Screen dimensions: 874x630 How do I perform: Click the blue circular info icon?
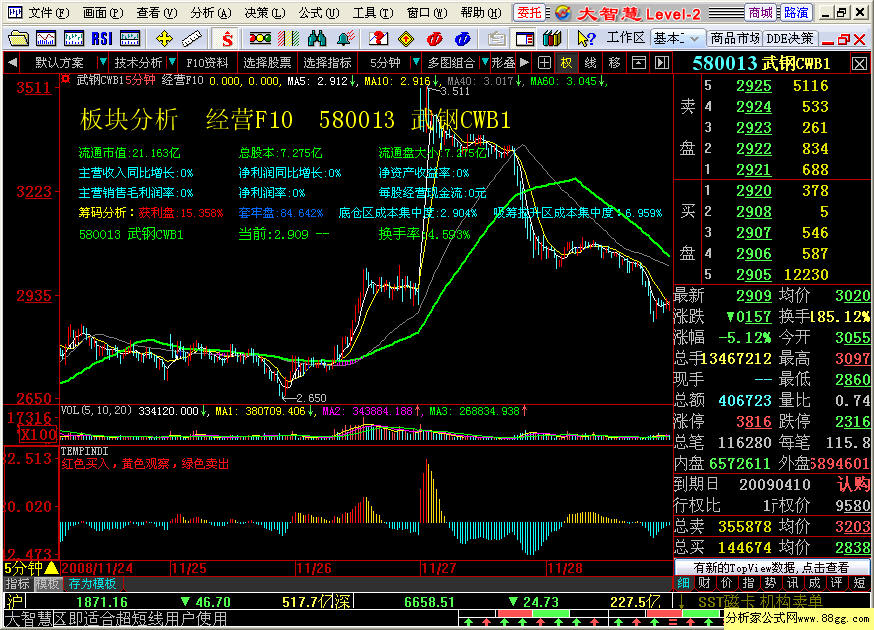(x=463, y=38)
